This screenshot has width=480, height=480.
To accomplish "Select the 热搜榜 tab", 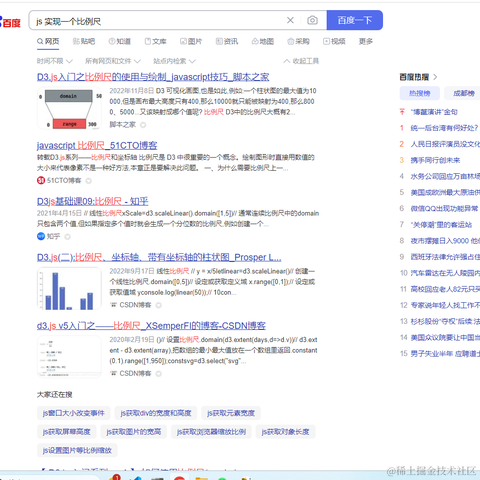I will pyautogui.click(x=420, y=93).
